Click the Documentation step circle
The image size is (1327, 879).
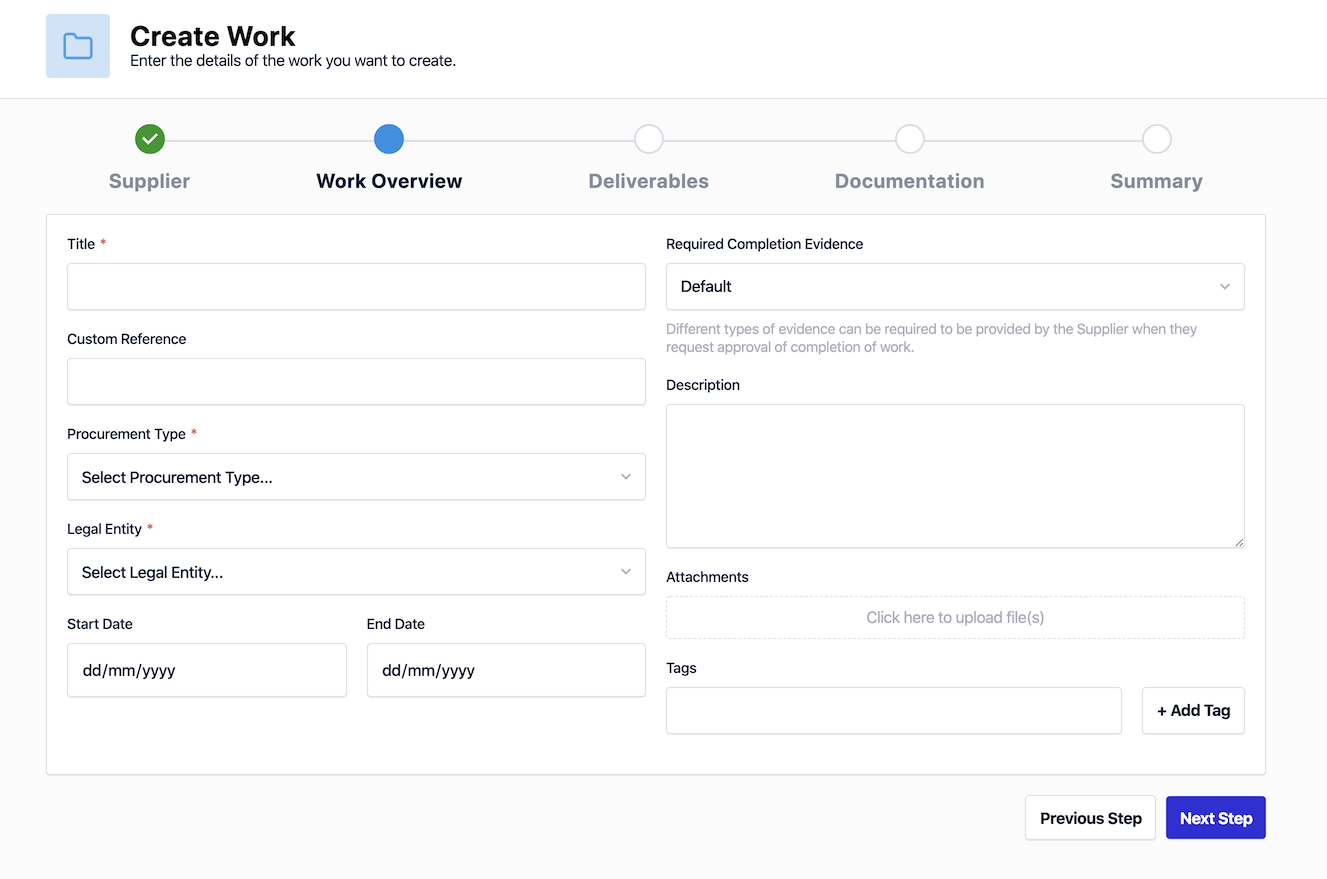coord(910,139)
